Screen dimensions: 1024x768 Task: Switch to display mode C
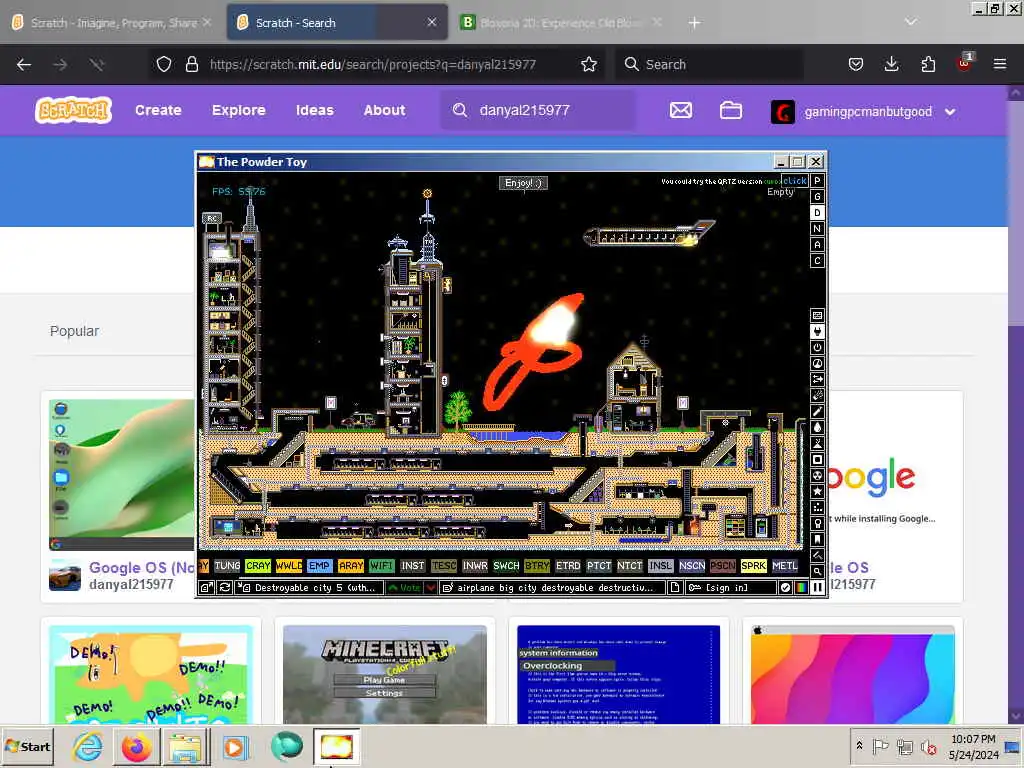pos(817,261)
